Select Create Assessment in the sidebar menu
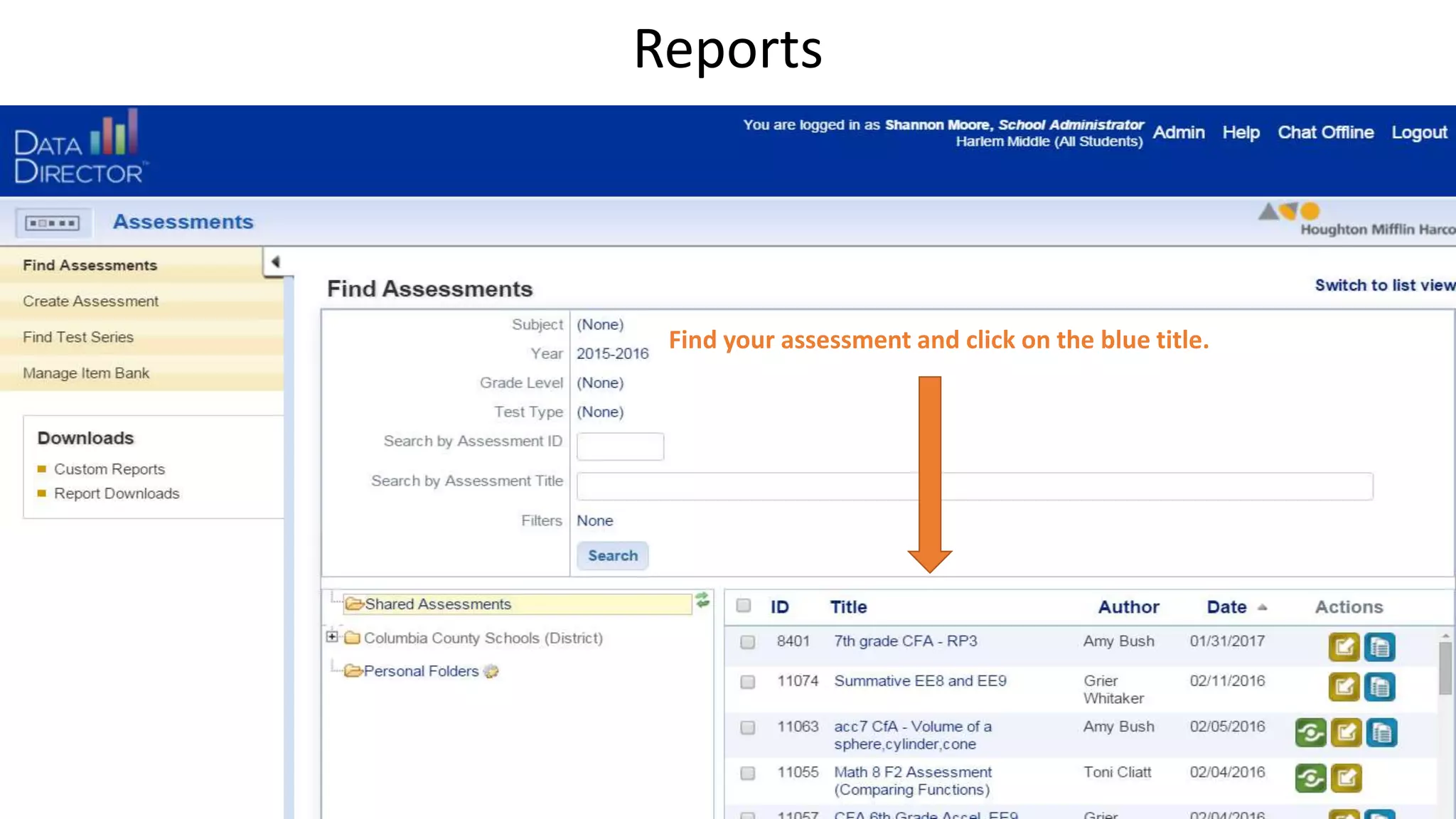Screen dimensions: 1456x819 pyautogui.click(x=141, y=301)
